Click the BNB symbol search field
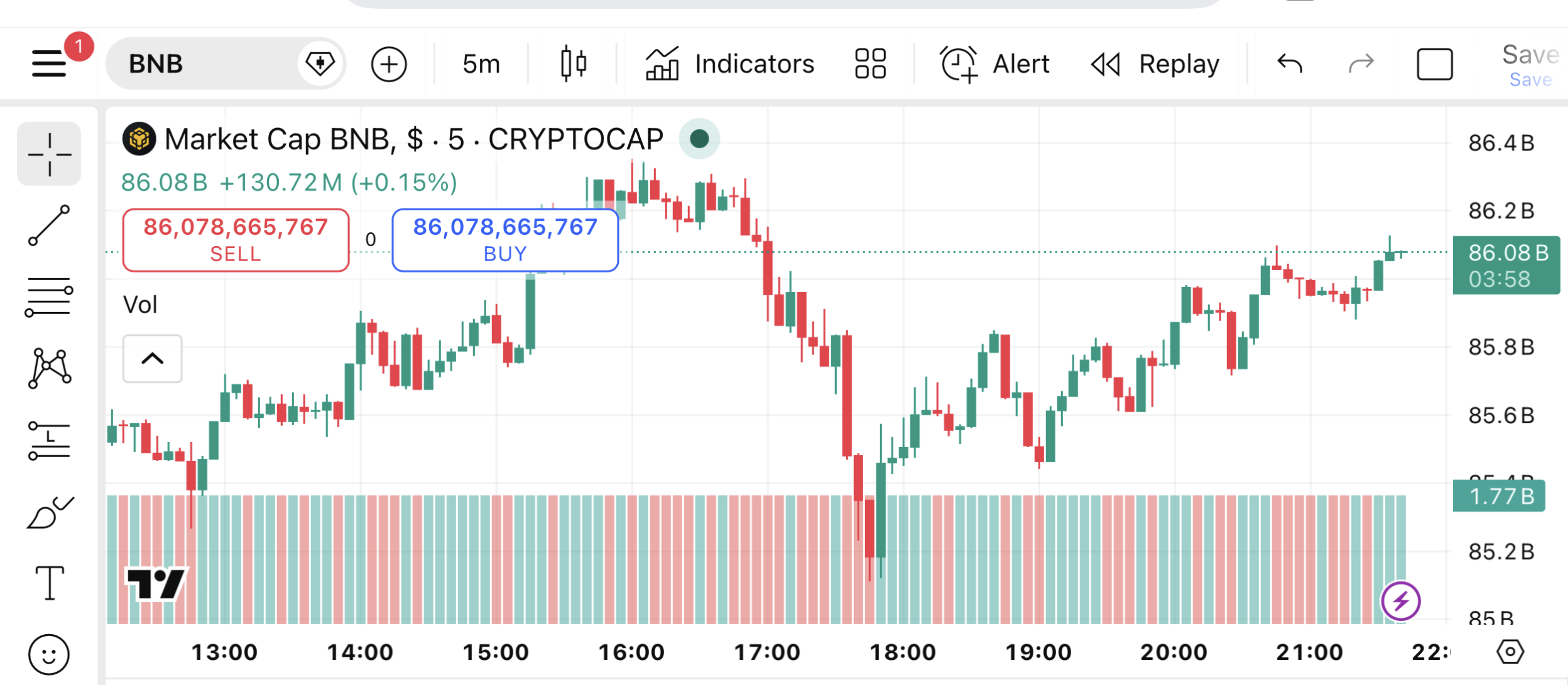 pyautogui.click(x=207, y=64)
